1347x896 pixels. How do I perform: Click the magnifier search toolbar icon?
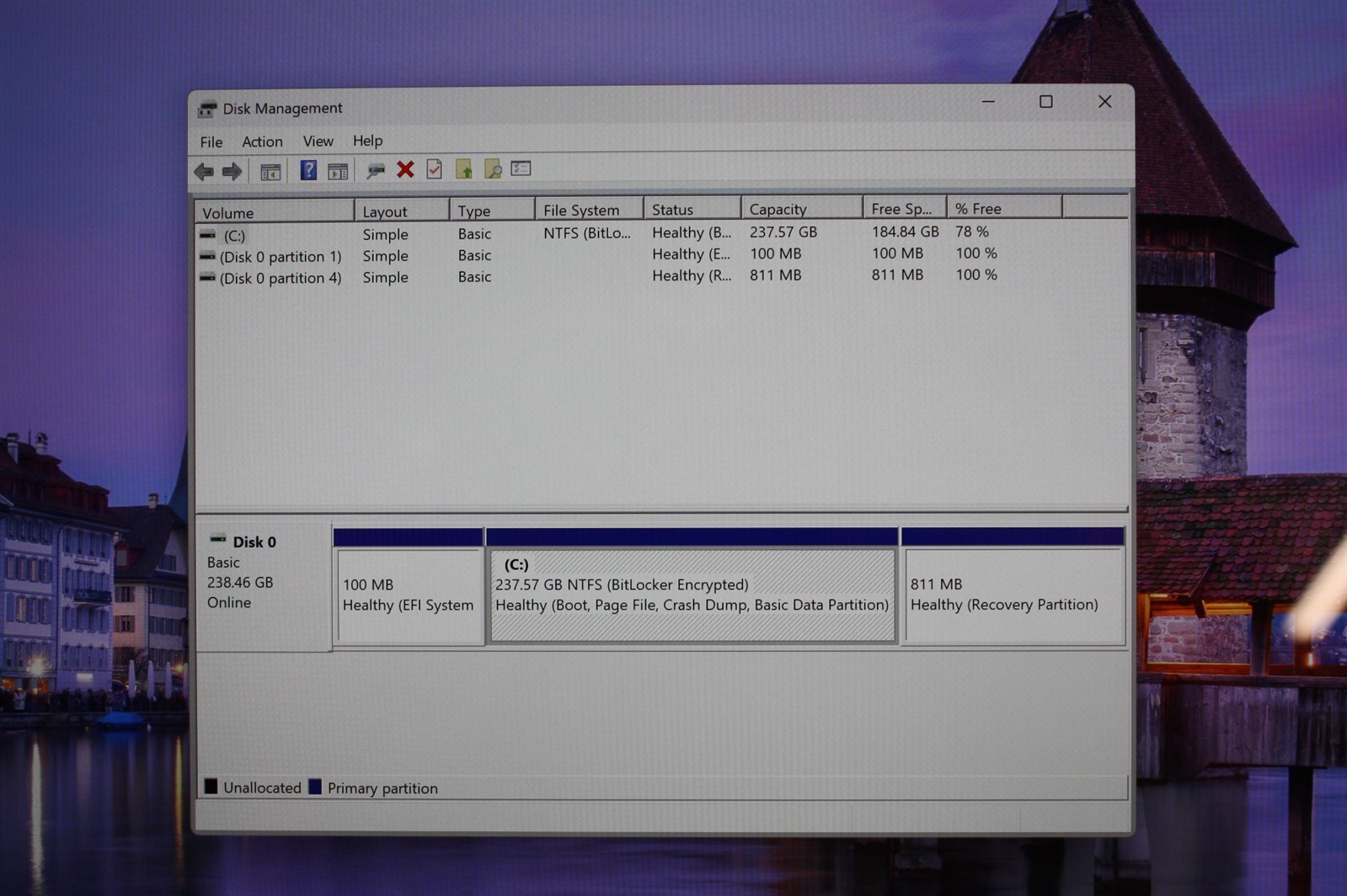(493, 169)
